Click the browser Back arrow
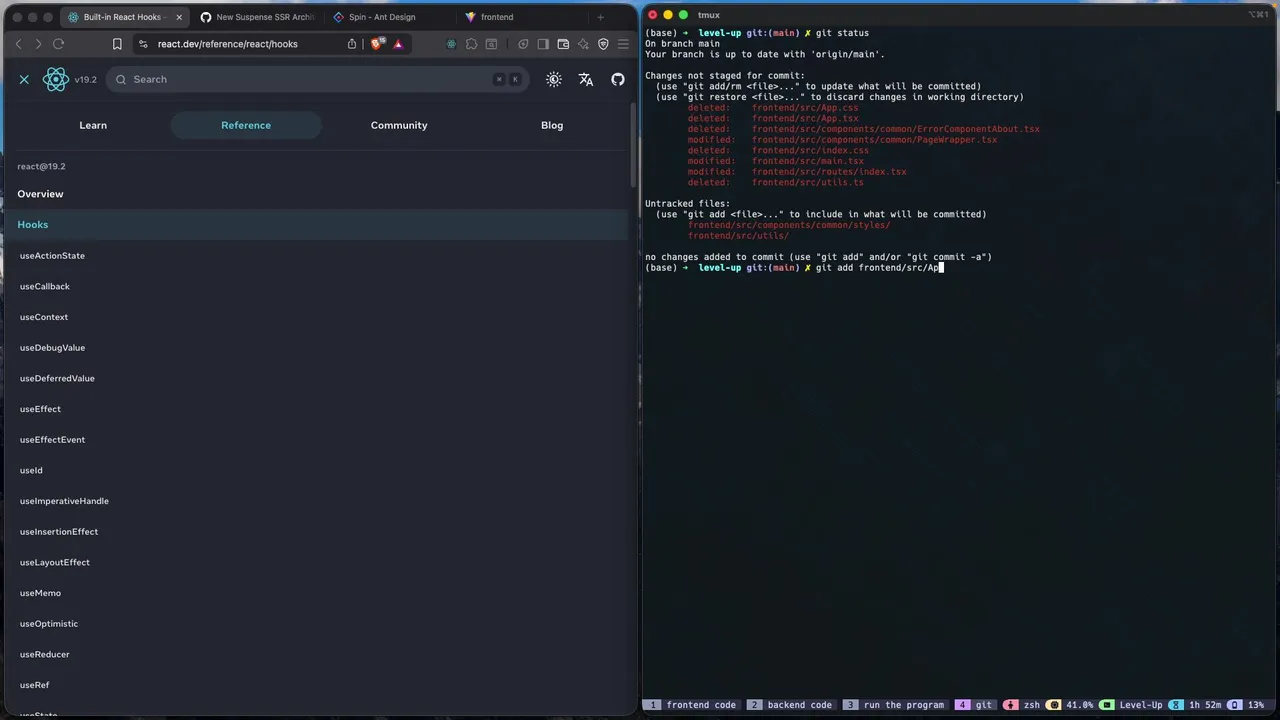Viewport: 1280px width, 720px height. pos(18,44)
